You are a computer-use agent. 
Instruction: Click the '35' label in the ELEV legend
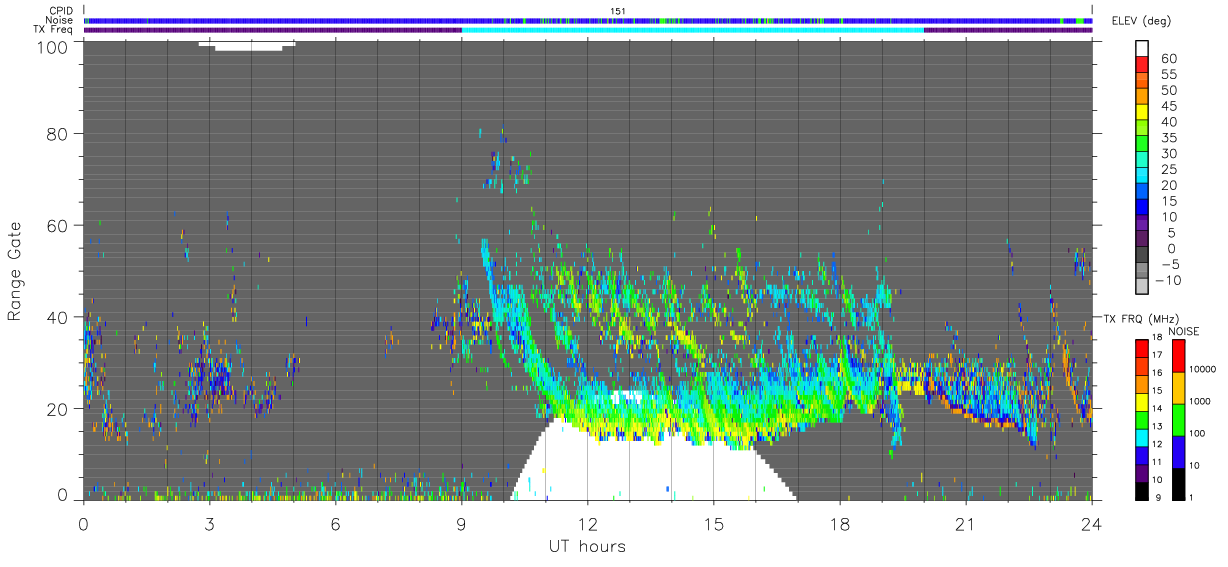coord(1168,138)
